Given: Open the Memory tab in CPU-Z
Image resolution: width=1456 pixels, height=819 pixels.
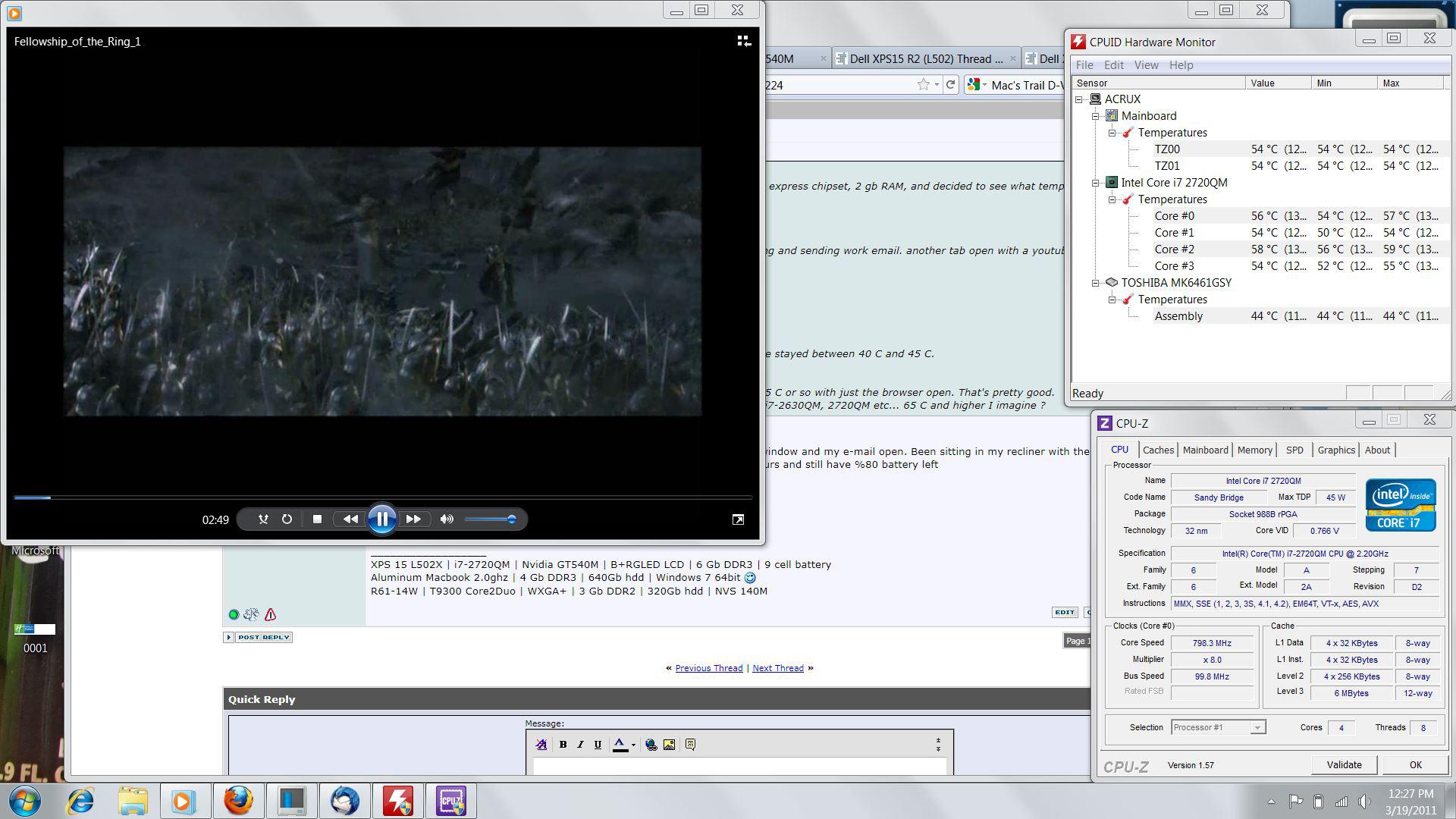Looking at the screenshot, I should click(1254, 450).
